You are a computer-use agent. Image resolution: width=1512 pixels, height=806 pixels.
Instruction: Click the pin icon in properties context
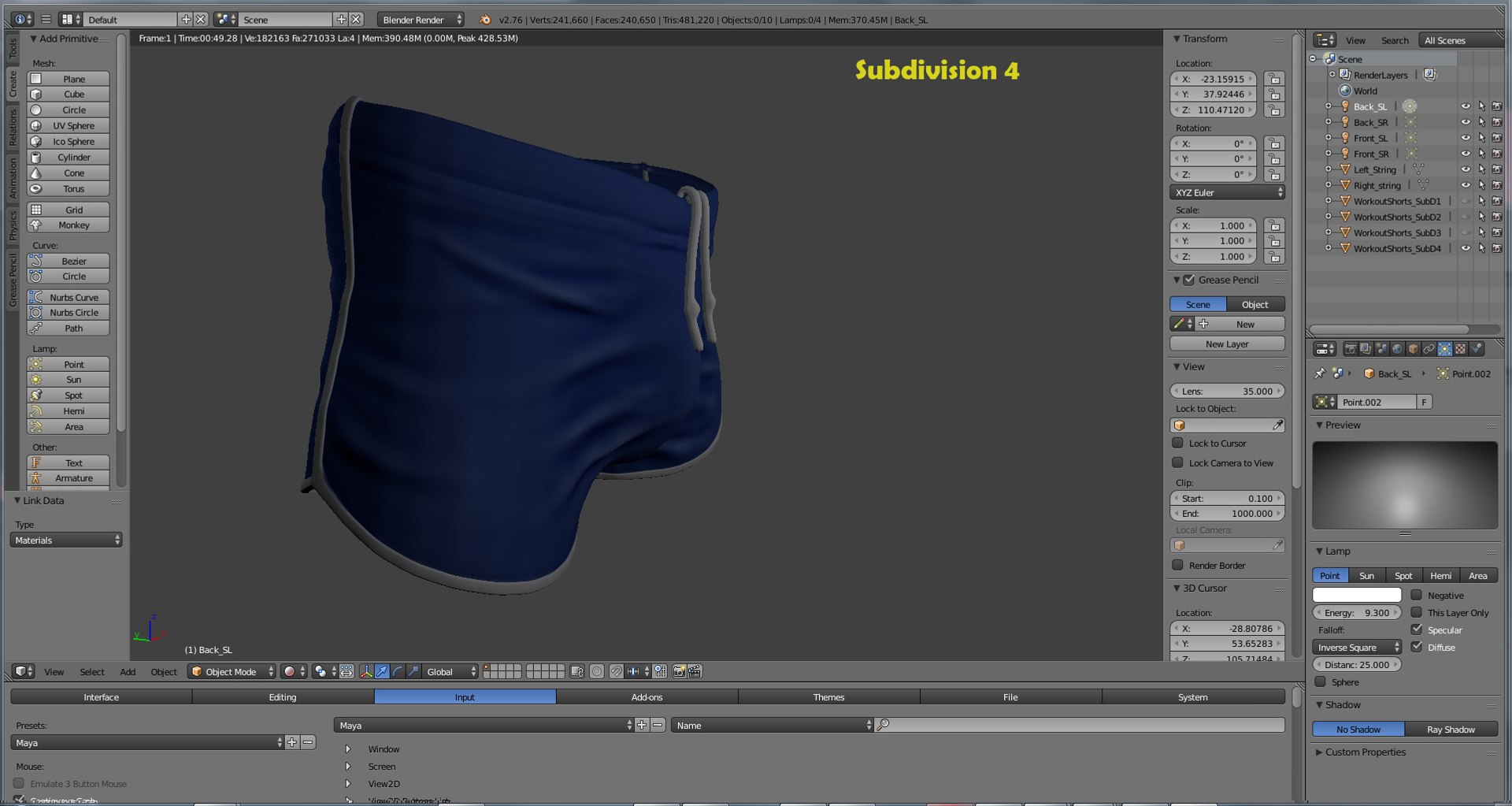pos(1320,373)
